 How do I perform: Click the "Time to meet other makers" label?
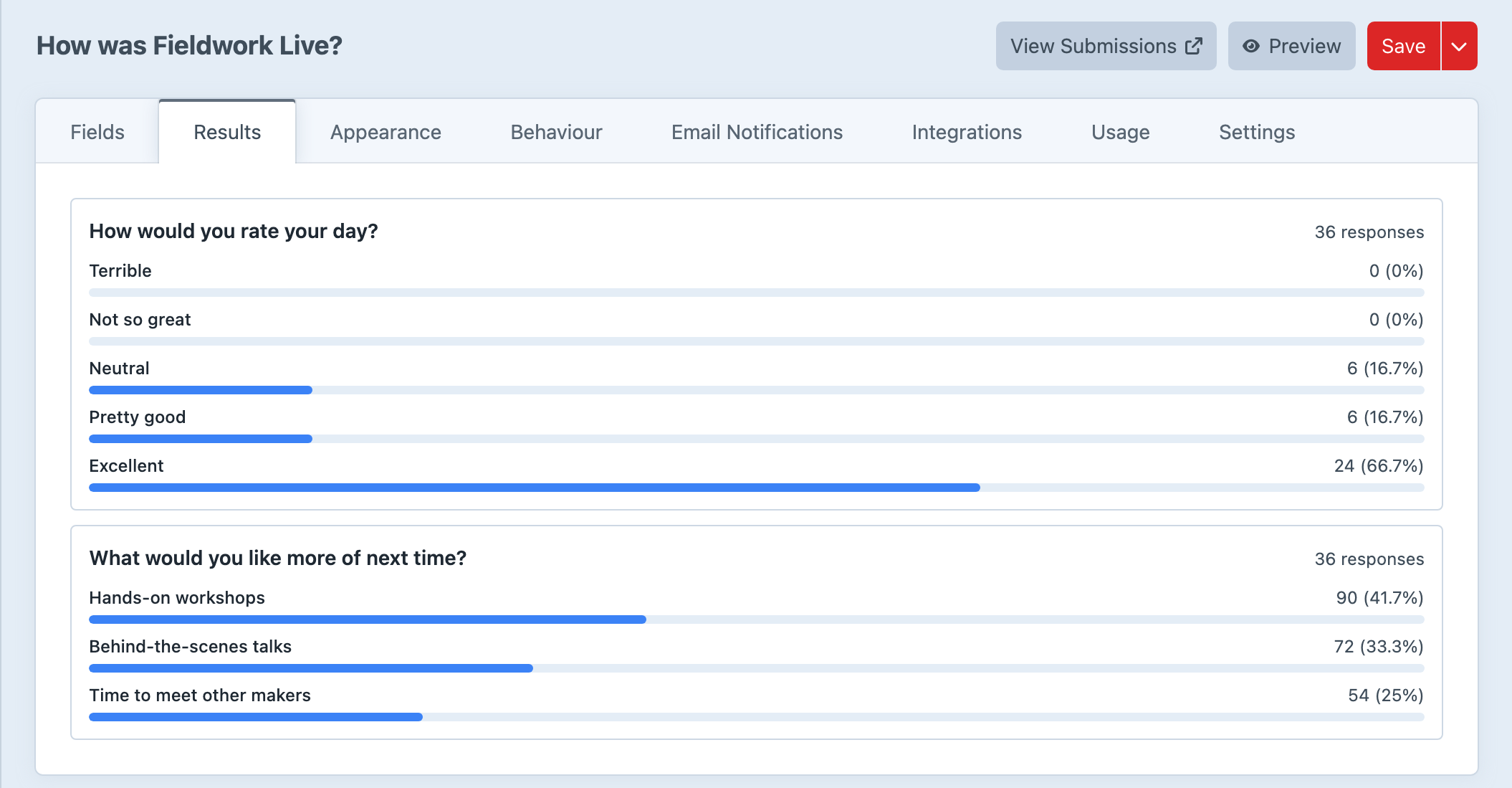[200, 696]
